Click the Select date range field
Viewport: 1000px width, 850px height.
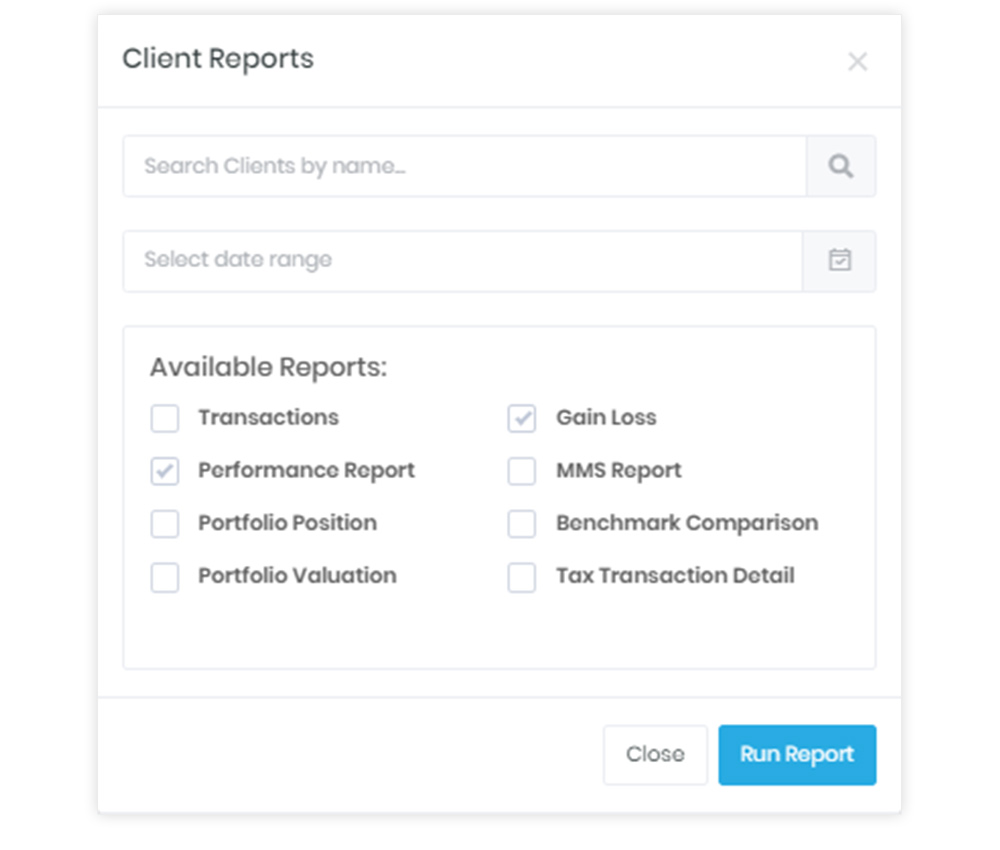(462, 261)
